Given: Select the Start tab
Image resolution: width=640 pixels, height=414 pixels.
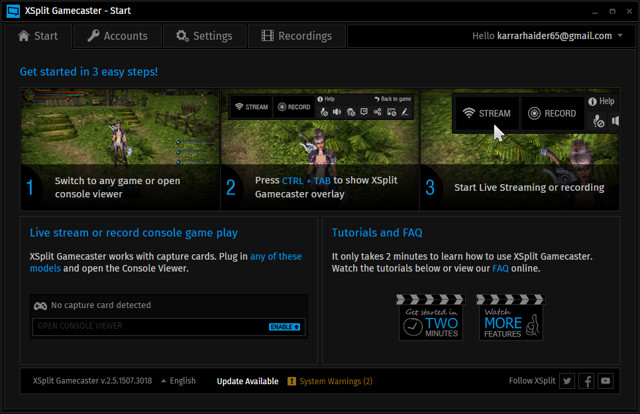Looking at the screenshot, I should 39,36.
